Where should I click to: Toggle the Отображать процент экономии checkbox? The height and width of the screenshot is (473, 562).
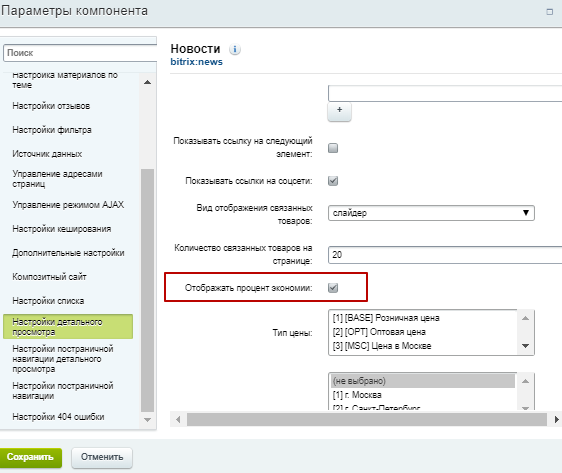click(333, 288)
